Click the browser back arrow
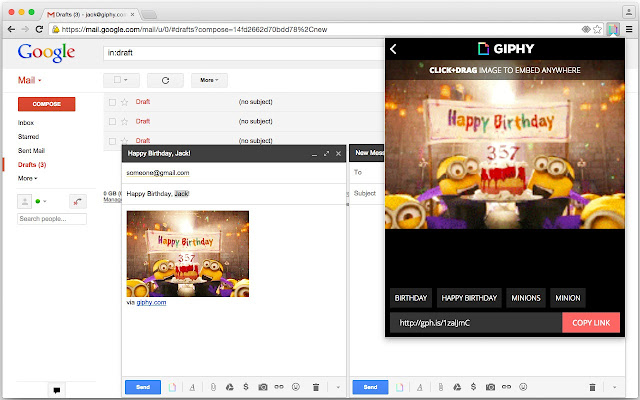This screenshot has width=640, height=400. 11,29
